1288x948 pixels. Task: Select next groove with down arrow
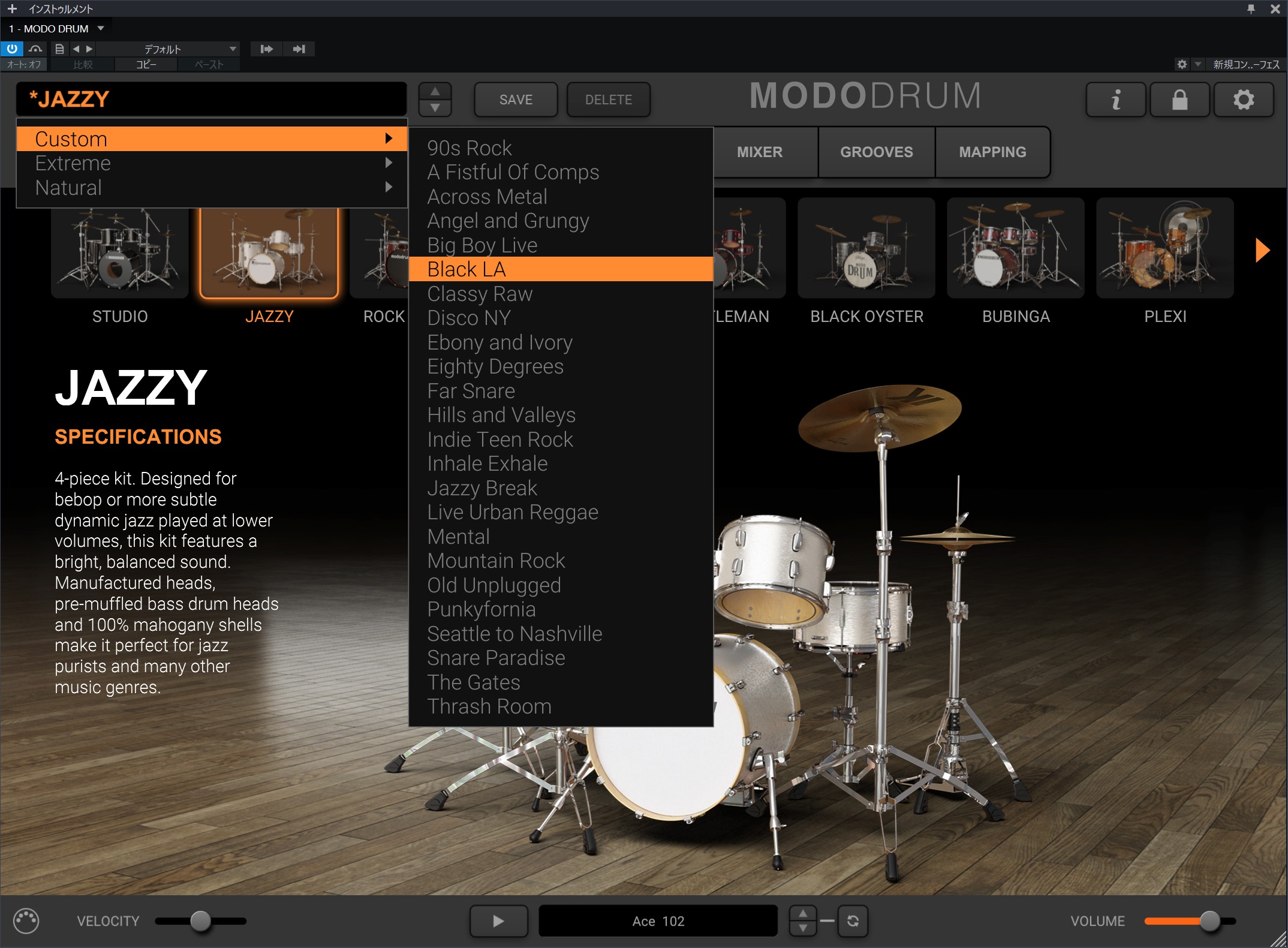pyautogui.click(x=802, y=928)
